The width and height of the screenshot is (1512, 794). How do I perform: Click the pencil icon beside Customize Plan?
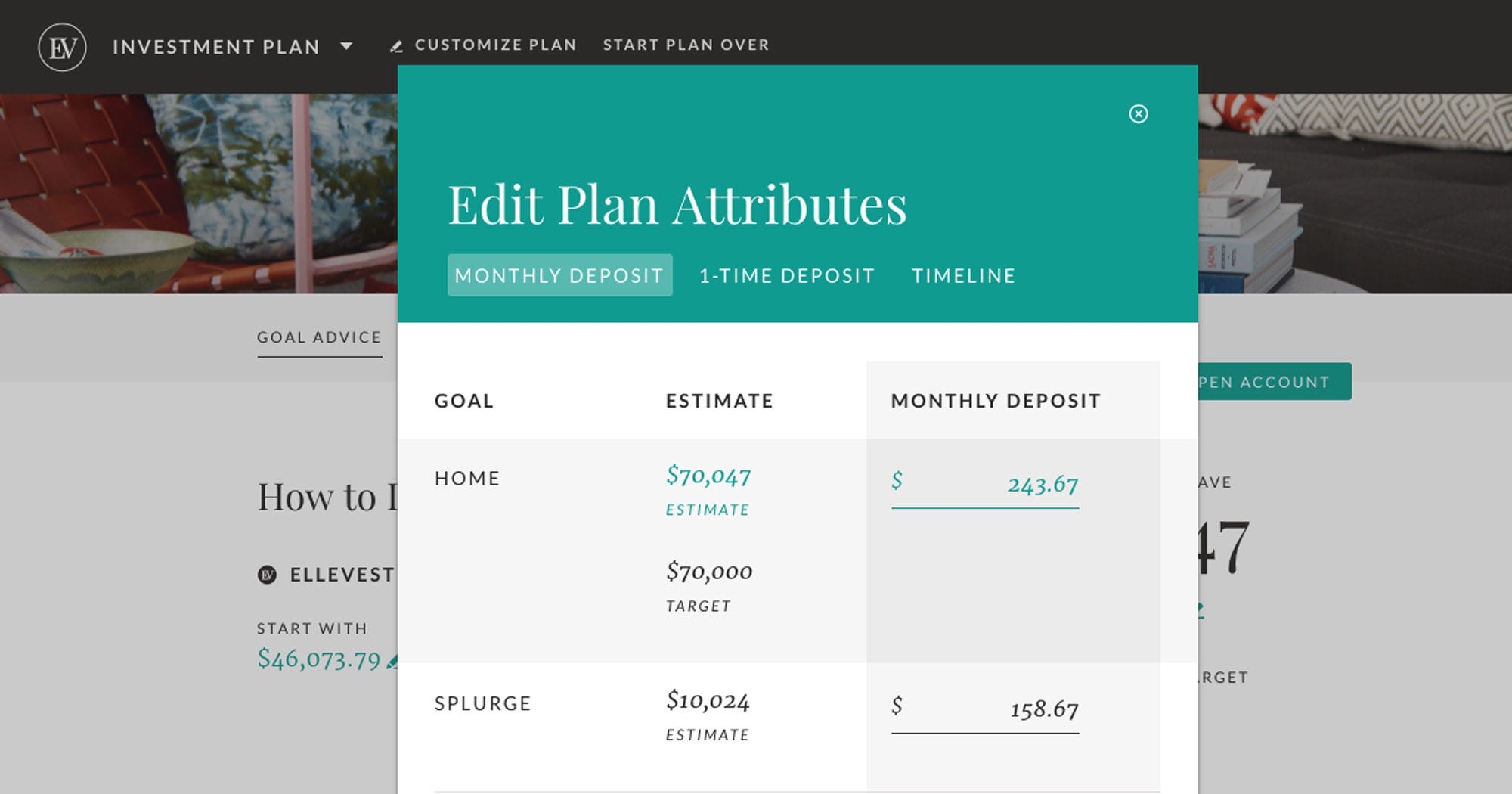click(x=395, y=46)
